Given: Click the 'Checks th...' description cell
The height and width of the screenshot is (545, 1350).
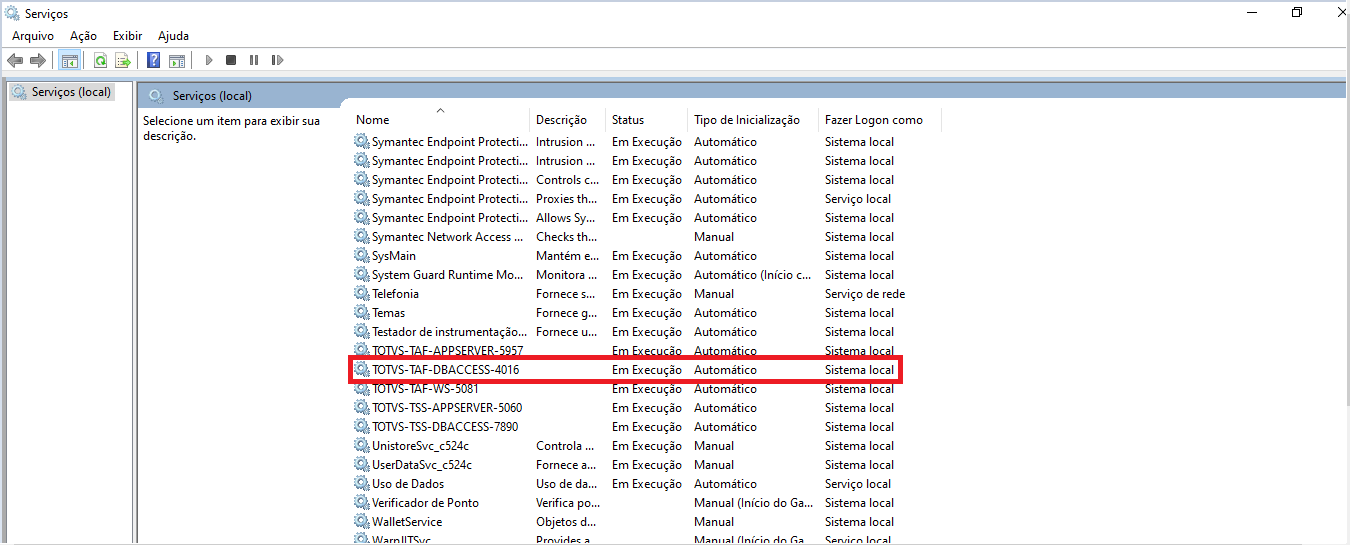Looking at the screenshot, I should coord(568,237).
